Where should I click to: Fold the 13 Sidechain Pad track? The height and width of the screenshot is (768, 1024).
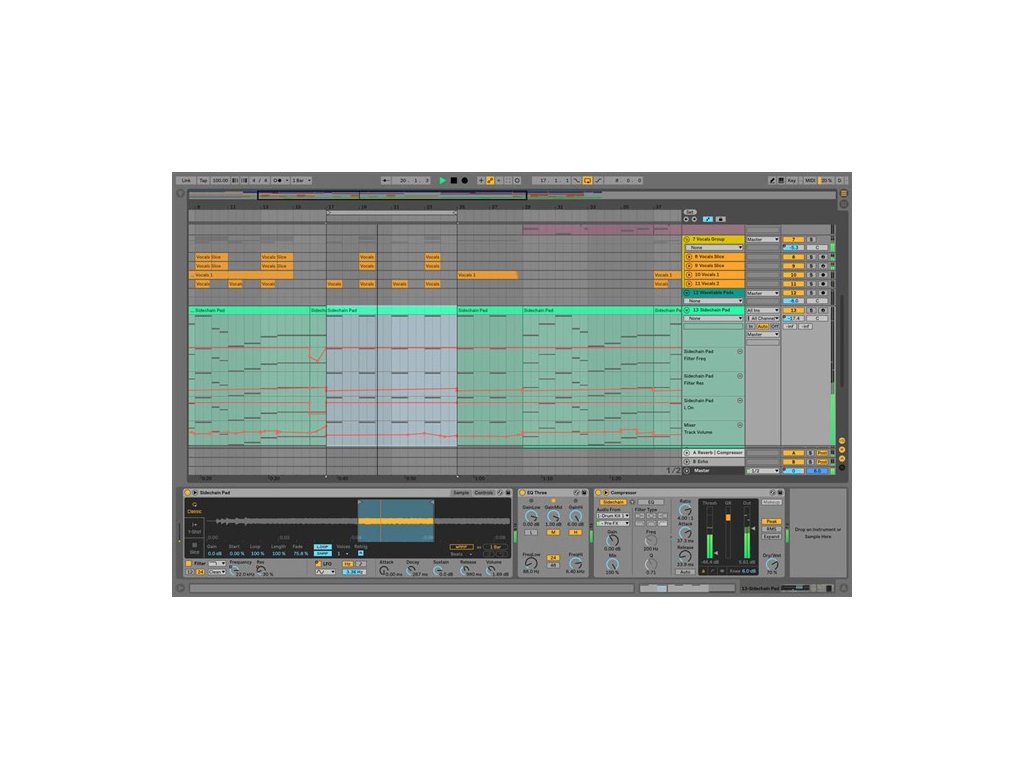(687, 310)
